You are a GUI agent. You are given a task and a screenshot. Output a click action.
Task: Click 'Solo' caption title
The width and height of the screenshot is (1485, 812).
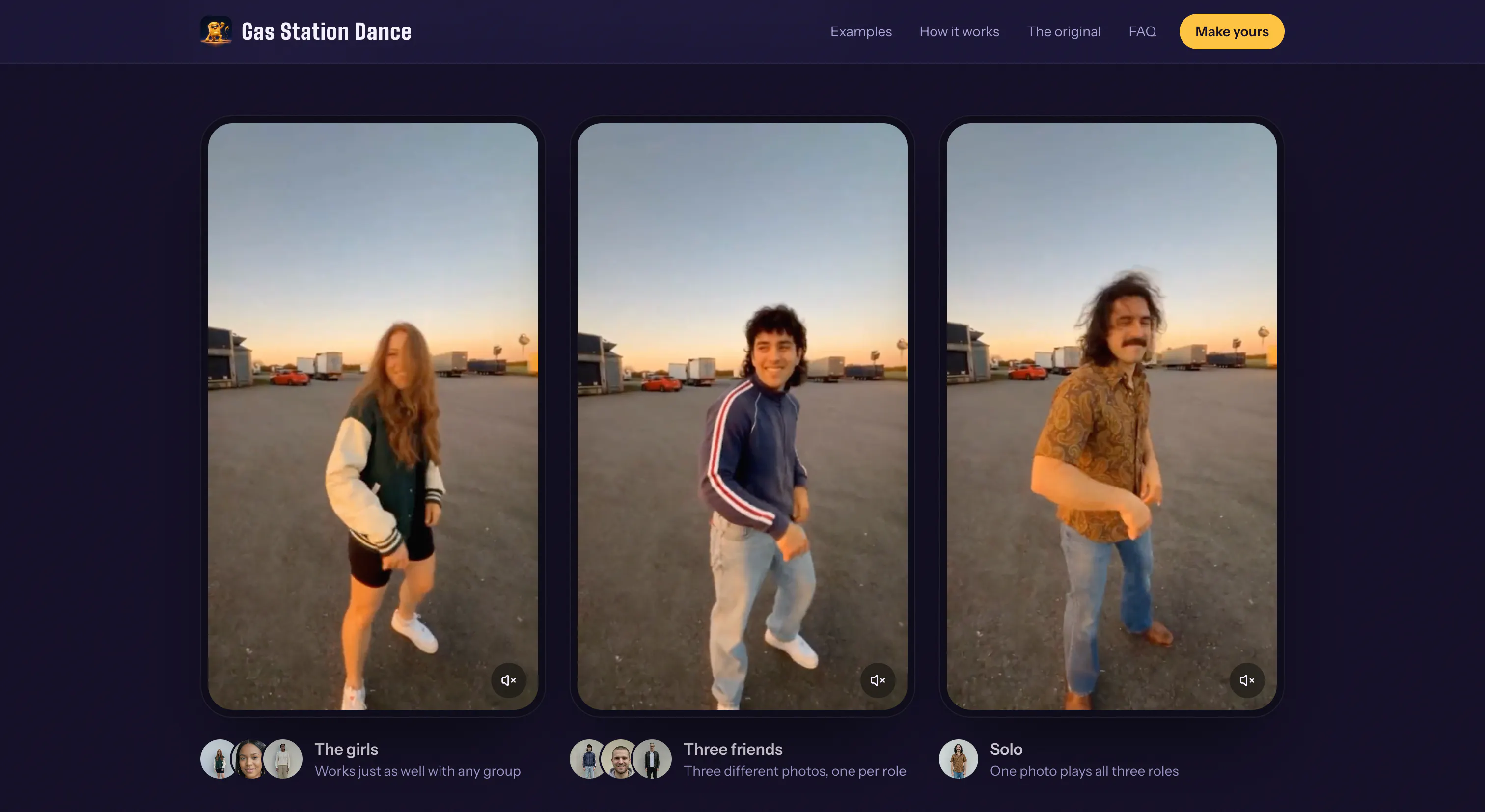1006,749
